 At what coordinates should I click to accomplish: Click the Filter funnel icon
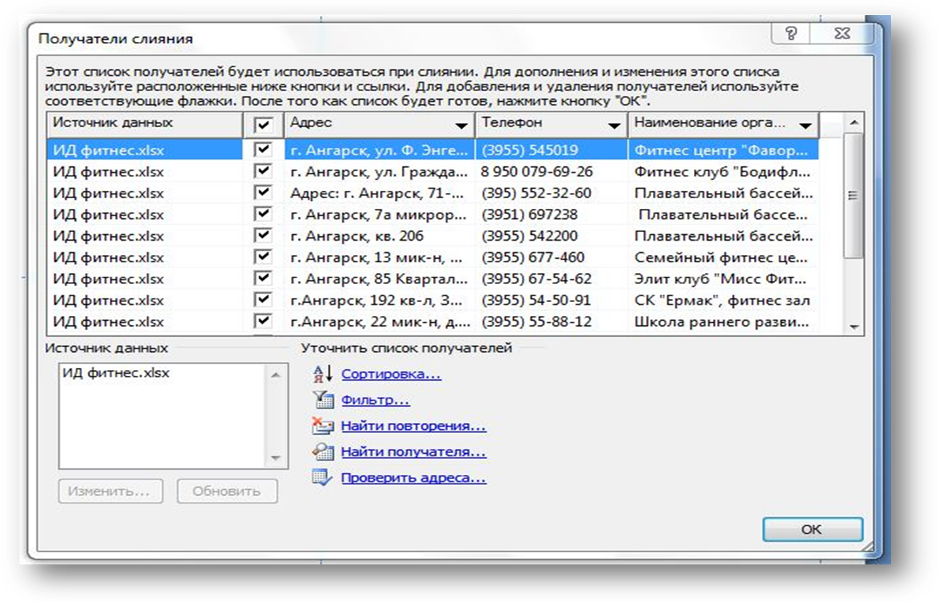click(x=323, y=400)
